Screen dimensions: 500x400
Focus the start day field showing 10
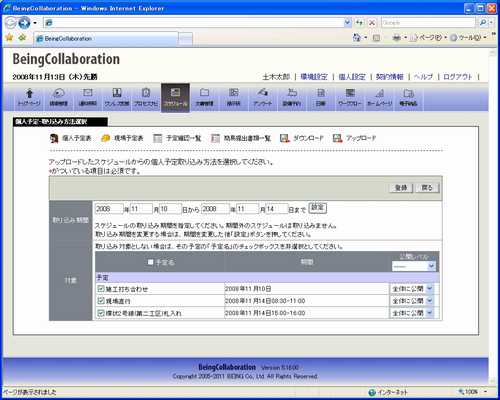pos(170,209)
